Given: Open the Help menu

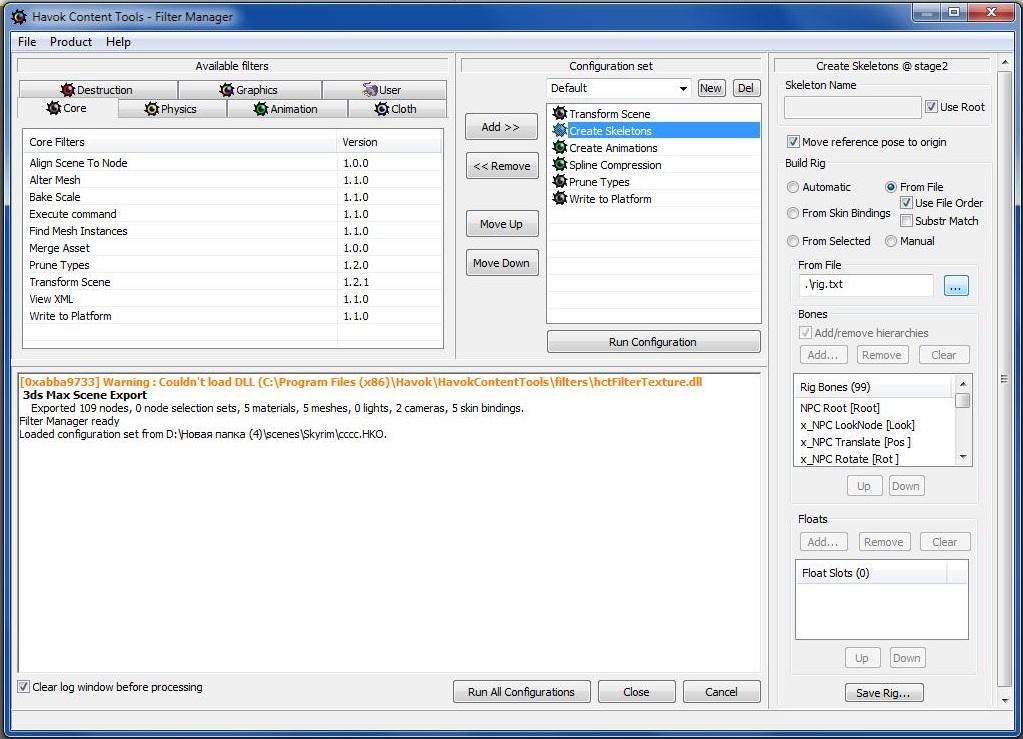Looking at the screenshot, I should (118, 42).
